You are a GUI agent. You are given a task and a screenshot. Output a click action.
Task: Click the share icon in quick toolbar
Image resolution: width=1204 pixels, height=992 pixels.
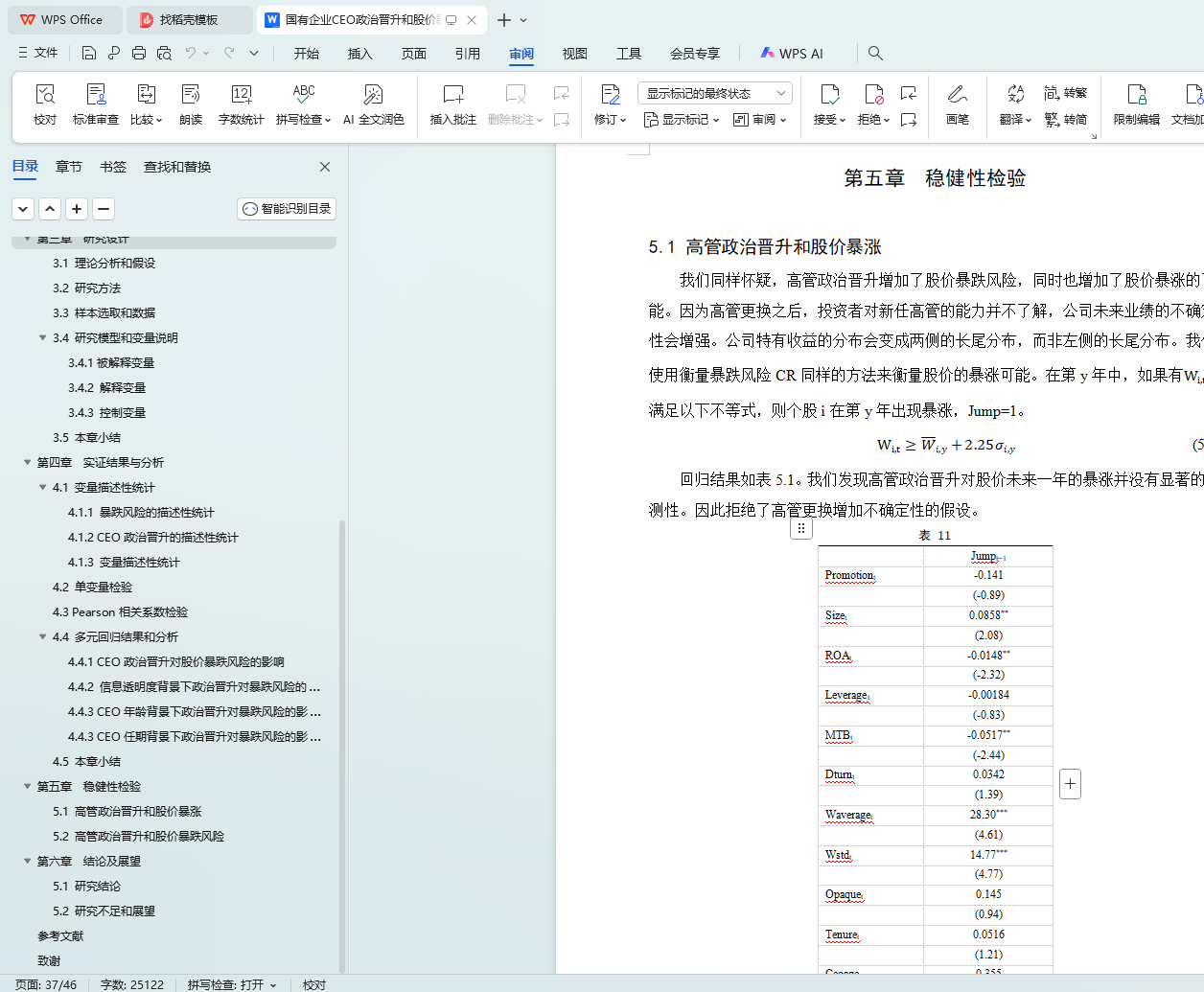(x=114, y=53)
